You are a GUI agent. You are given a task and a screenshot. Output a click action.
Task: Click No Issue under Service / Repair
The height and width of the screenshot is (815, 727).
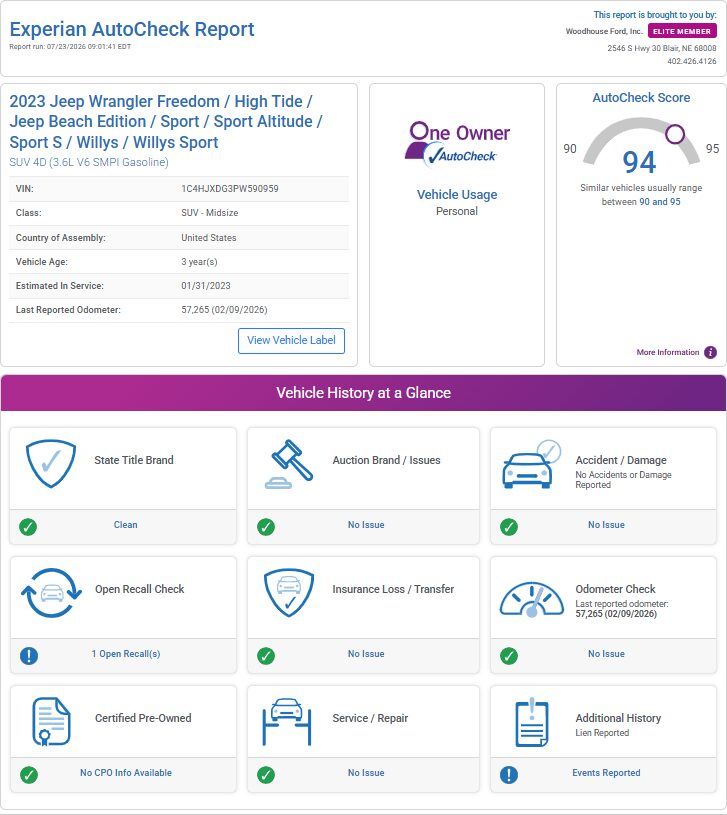[x=366, y=773]
